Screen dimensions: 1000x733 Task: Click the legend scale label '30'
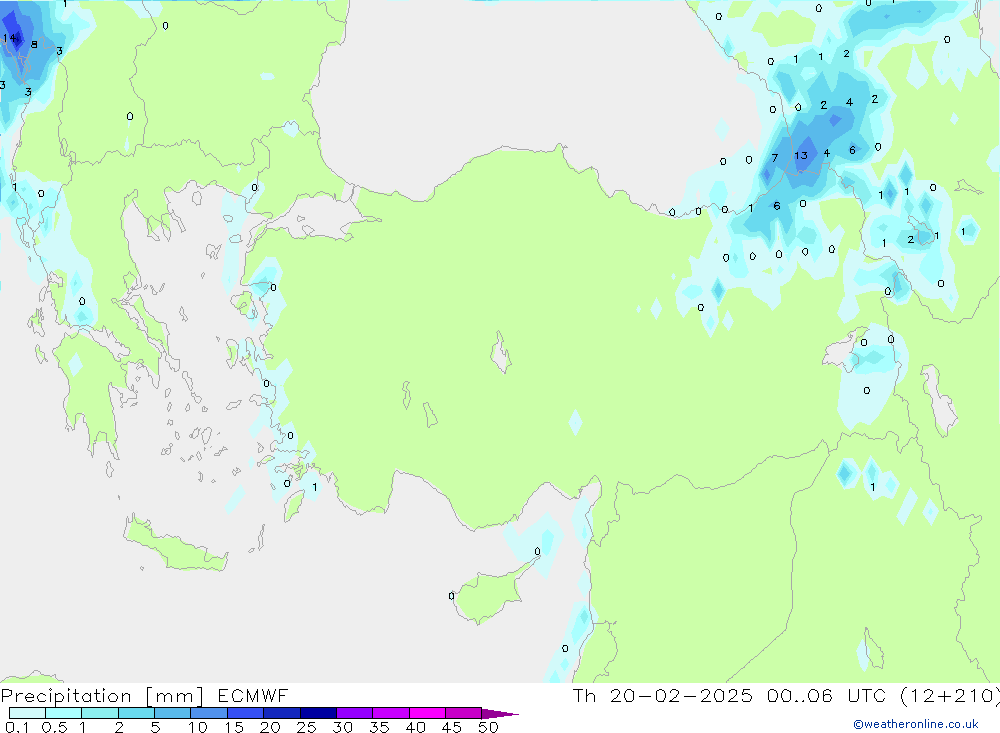coord(343,727)
